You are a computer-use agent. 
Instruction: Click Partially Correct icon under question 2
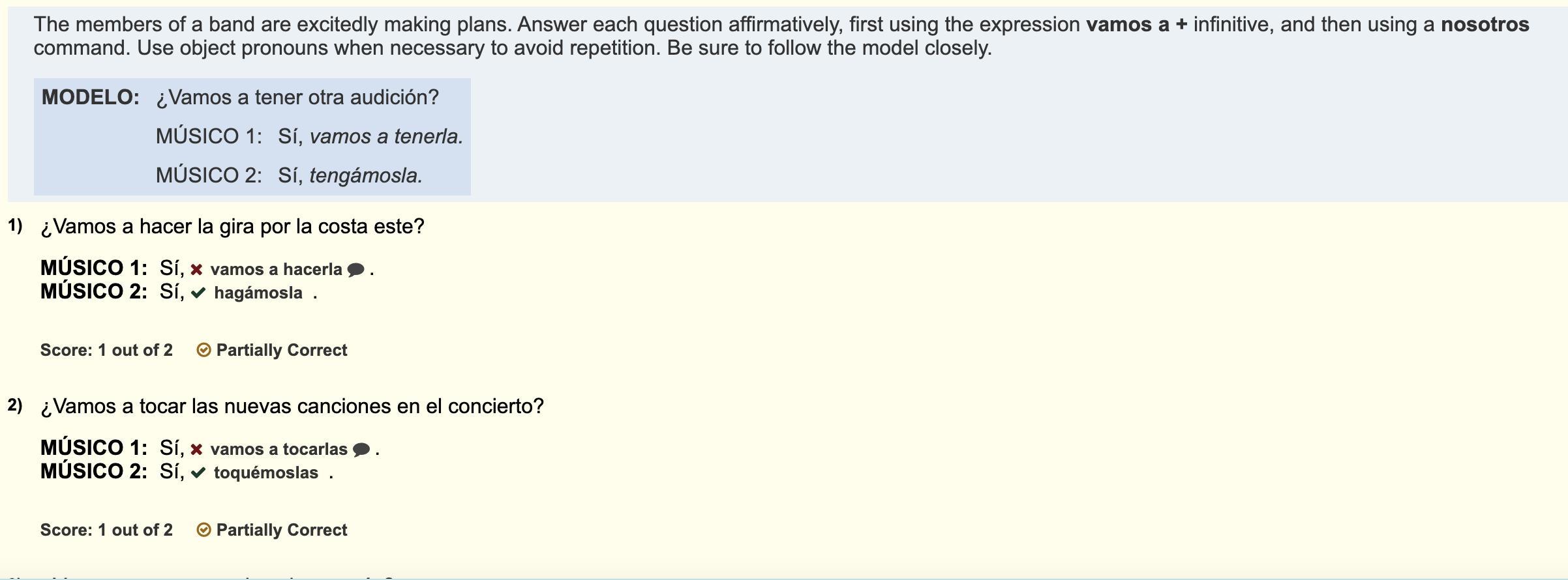click(x=204, y=530)
